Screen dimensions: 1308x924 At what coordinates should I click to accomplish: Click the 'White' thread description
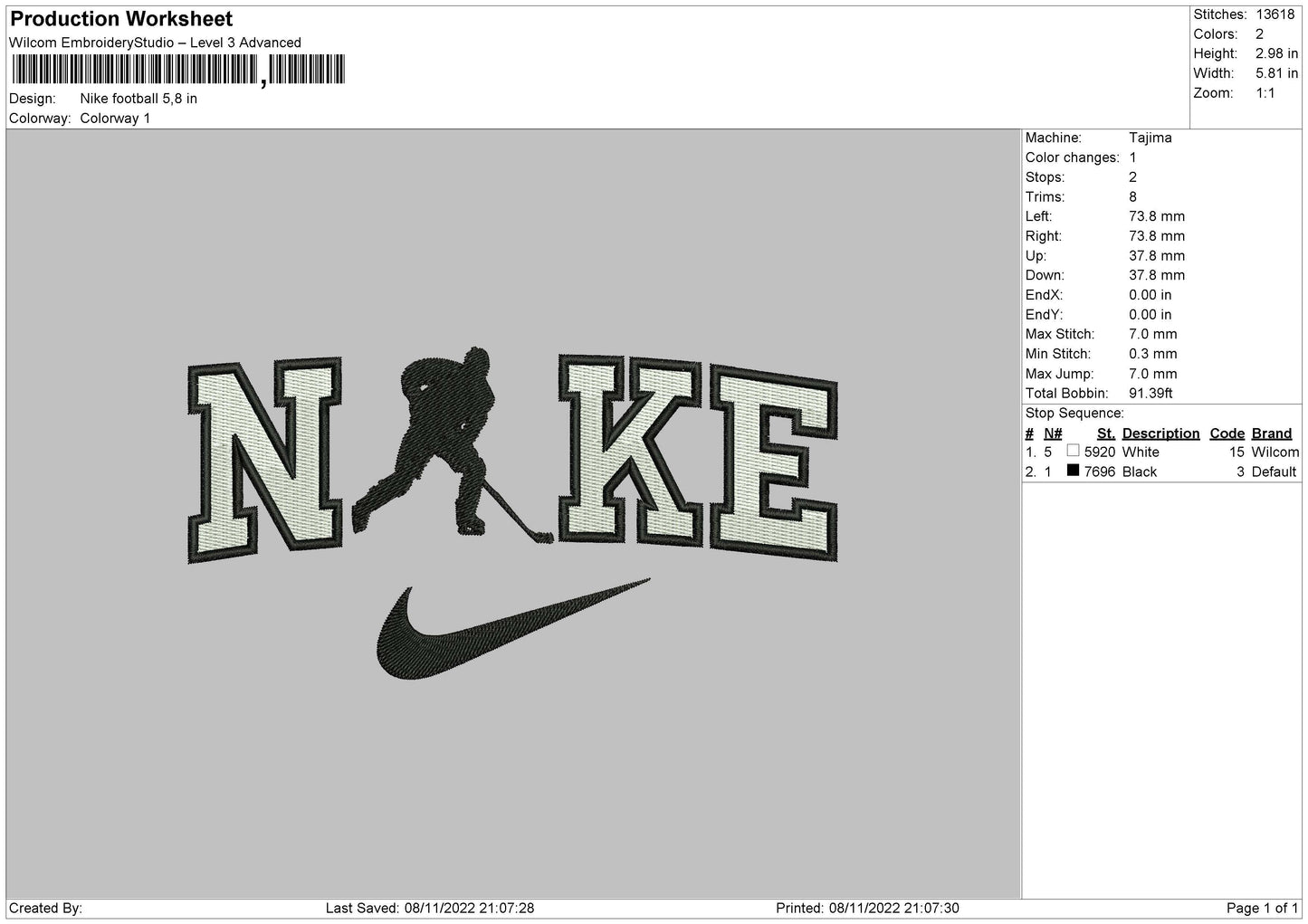tap(1141, 452)
